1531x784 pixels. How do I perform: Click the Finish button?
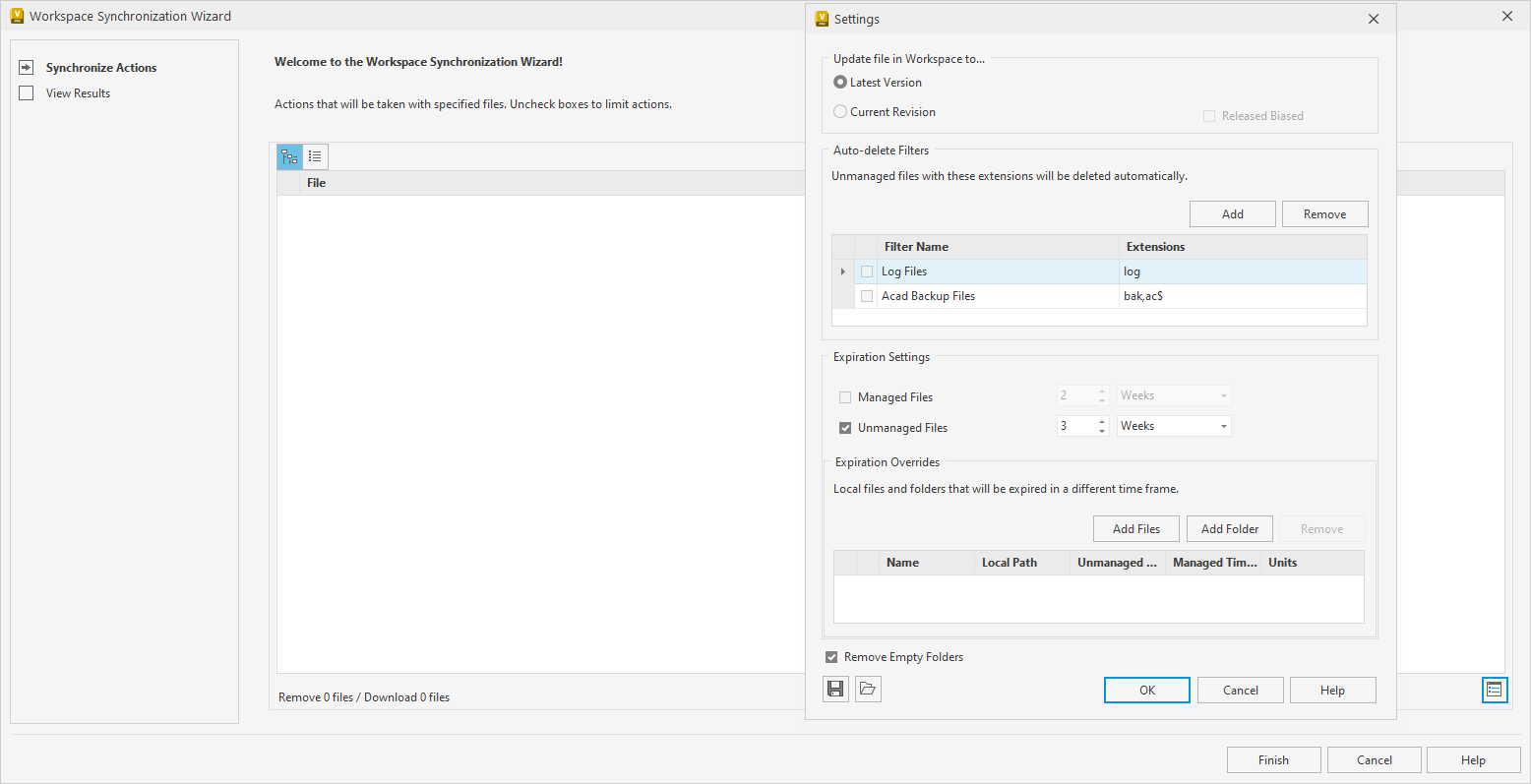click(1273, 759)
